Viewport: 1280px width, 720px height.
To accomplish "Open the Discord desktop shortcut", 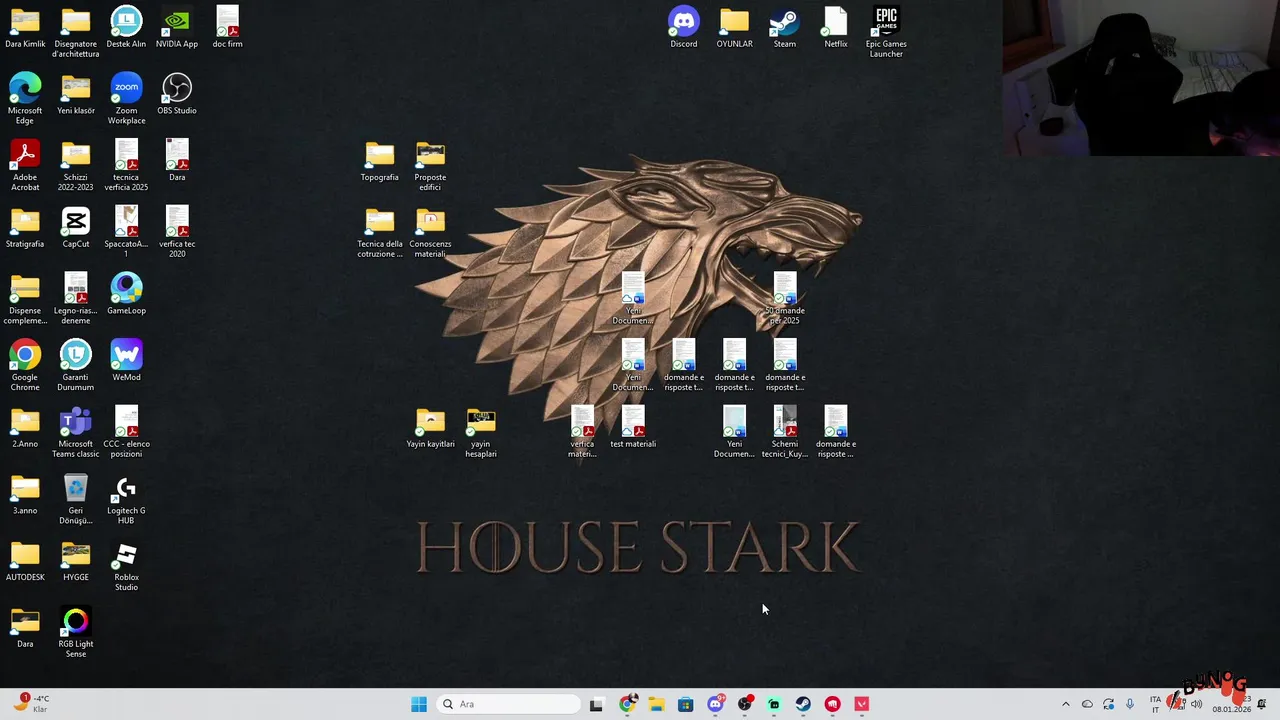I will (x=684, y=27).
